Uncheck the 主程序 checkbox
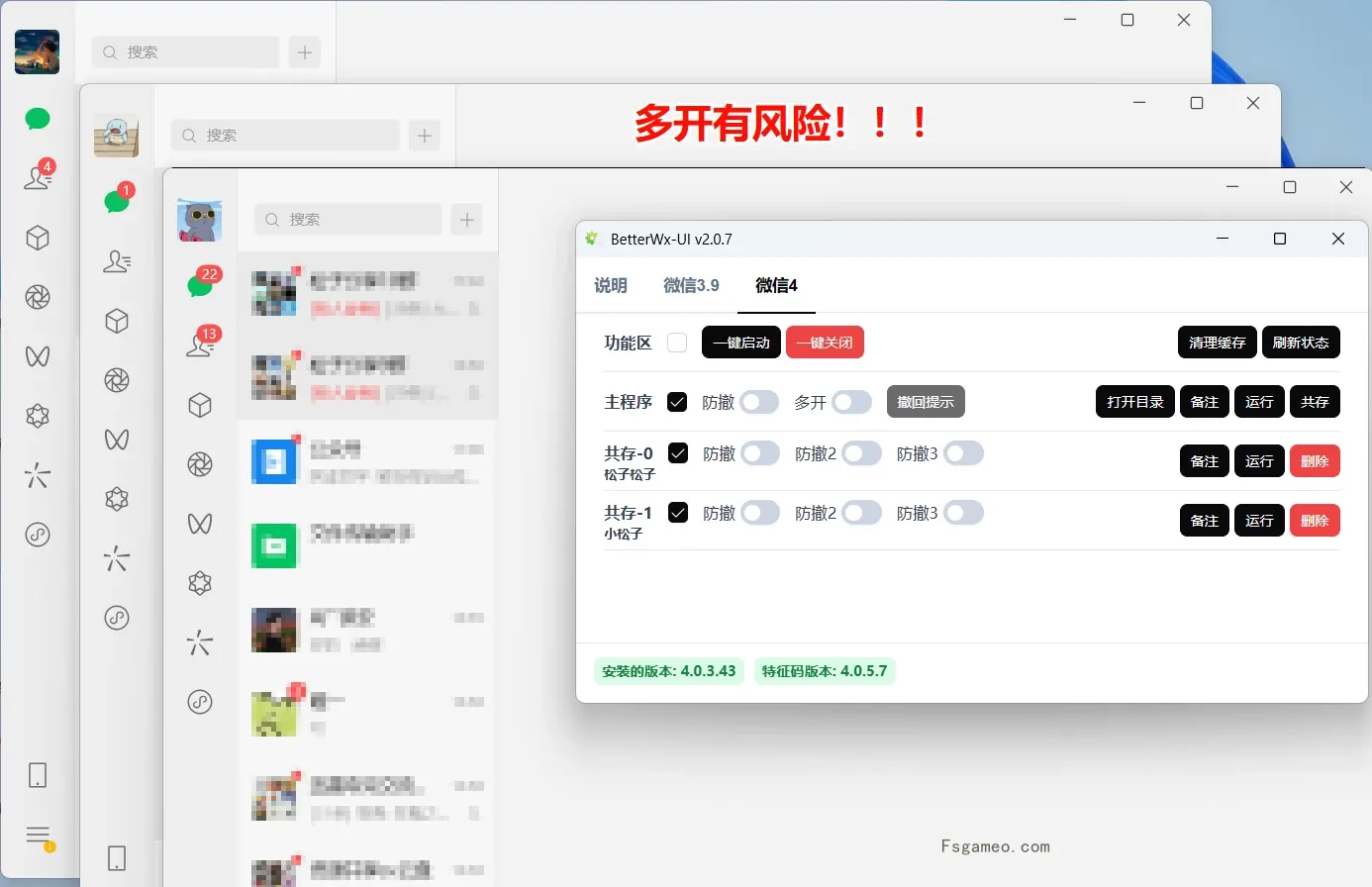 677,402
